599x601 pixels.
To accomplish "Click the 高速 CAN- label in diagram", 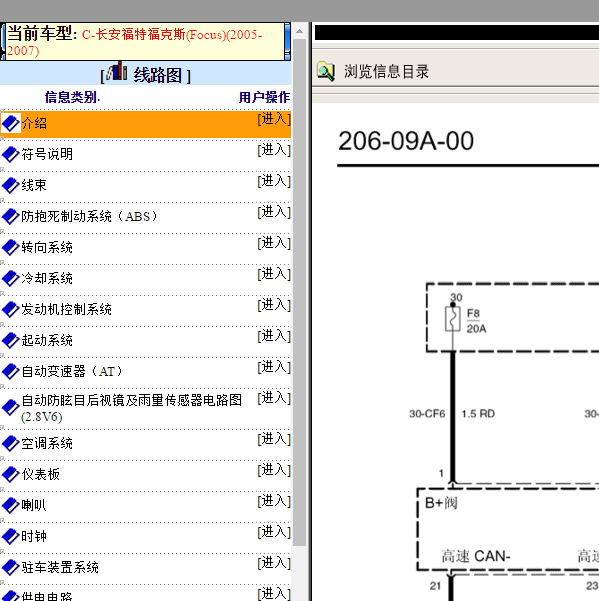I will (x=476, y=556).
